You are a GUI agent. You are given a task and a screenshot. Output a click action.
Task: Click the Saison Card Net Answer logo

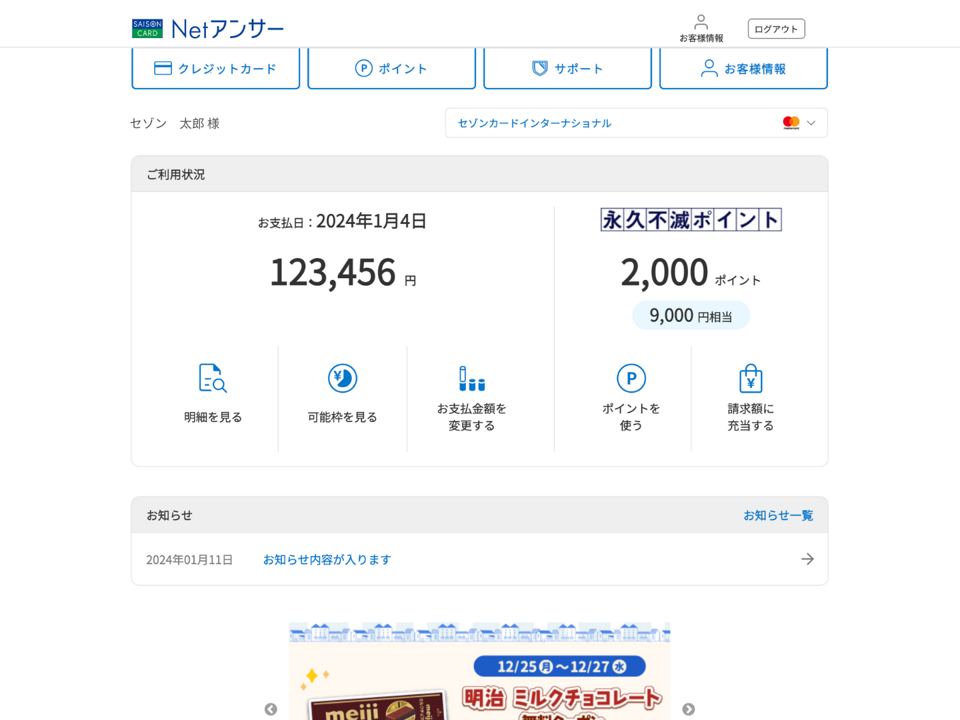(x=208, y=28)
